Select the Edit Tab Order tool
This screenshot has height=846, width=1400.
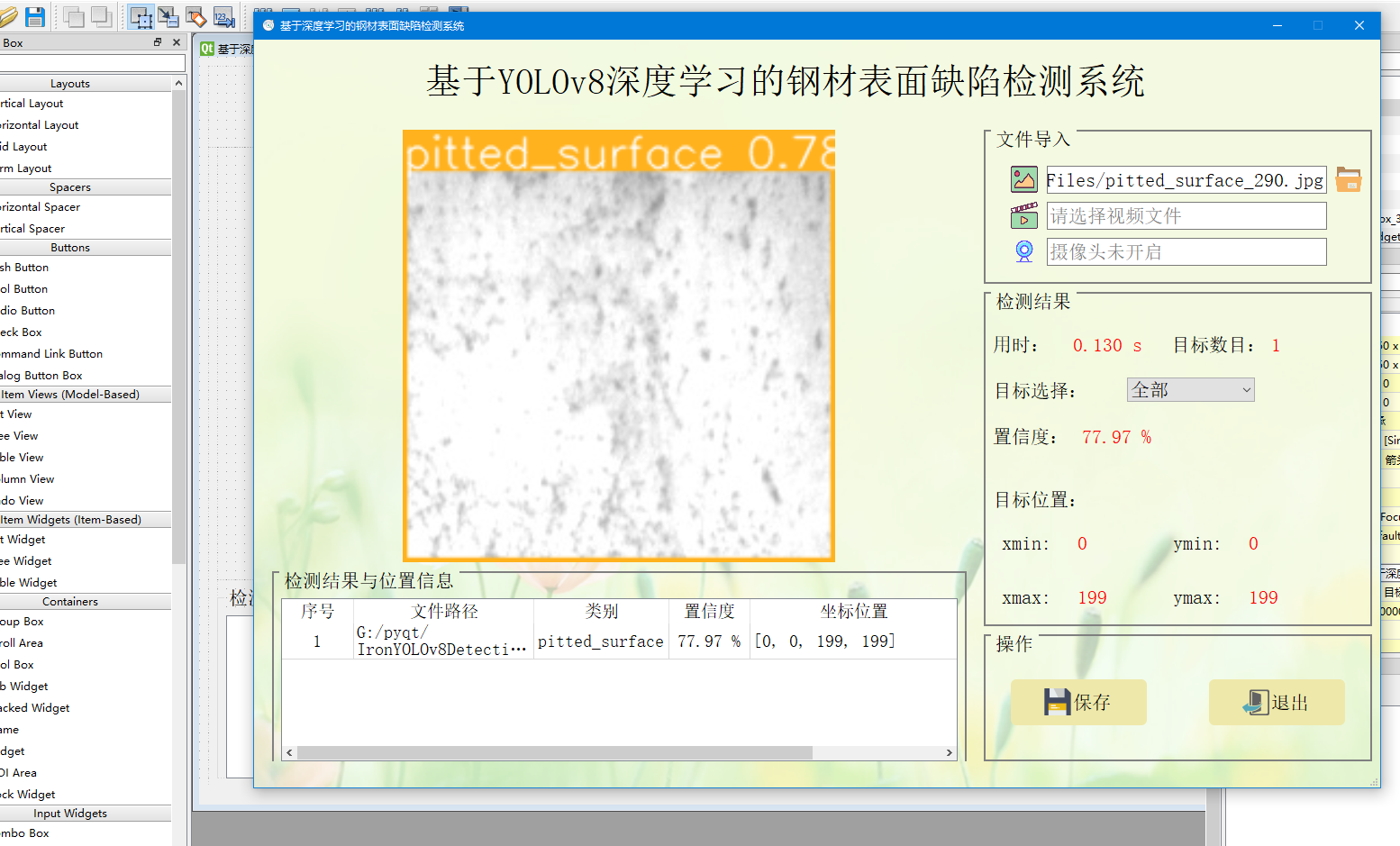(x=223, y=16)
